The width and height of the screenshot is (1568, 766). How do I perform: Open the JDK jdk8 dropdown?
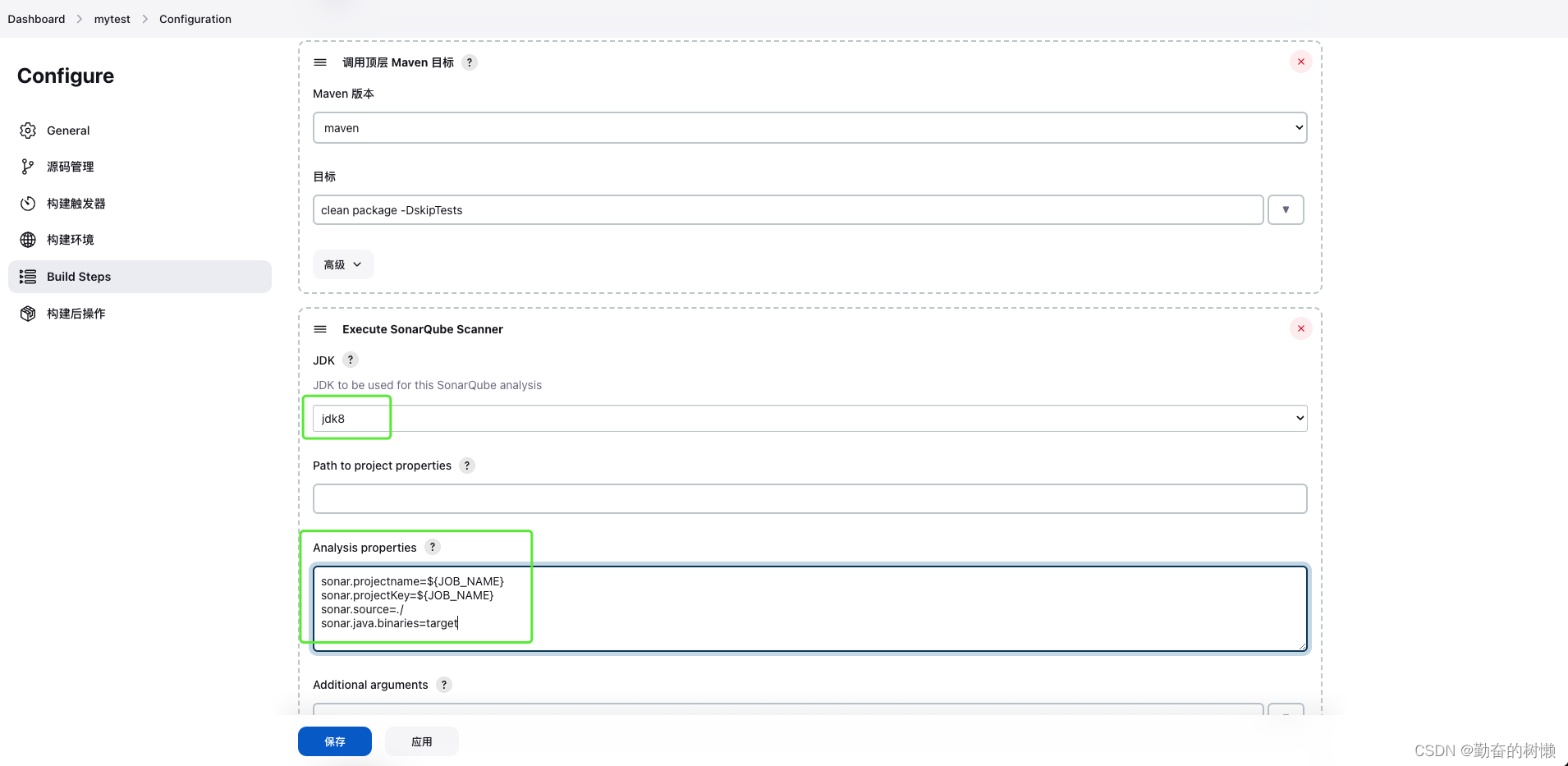(809, 419)
